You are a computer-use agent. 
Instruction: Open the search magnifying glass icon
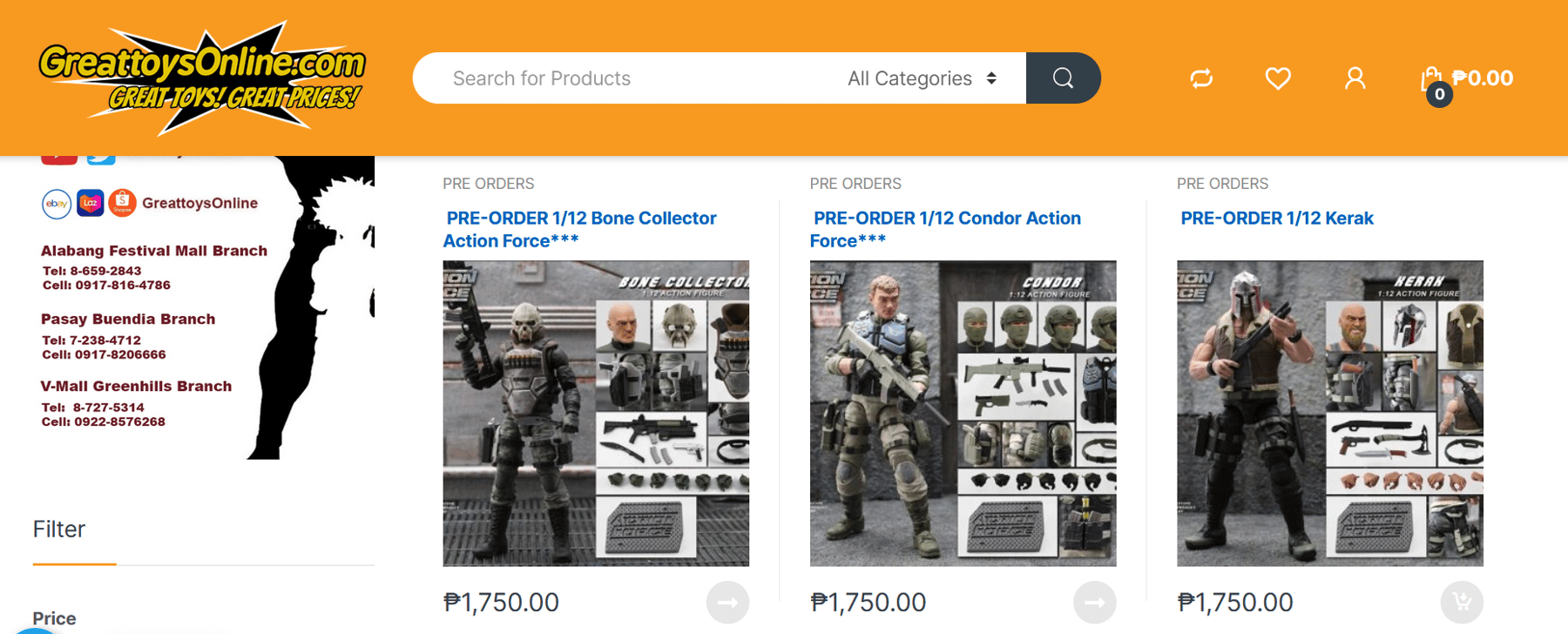click(x=1063, y=78)
